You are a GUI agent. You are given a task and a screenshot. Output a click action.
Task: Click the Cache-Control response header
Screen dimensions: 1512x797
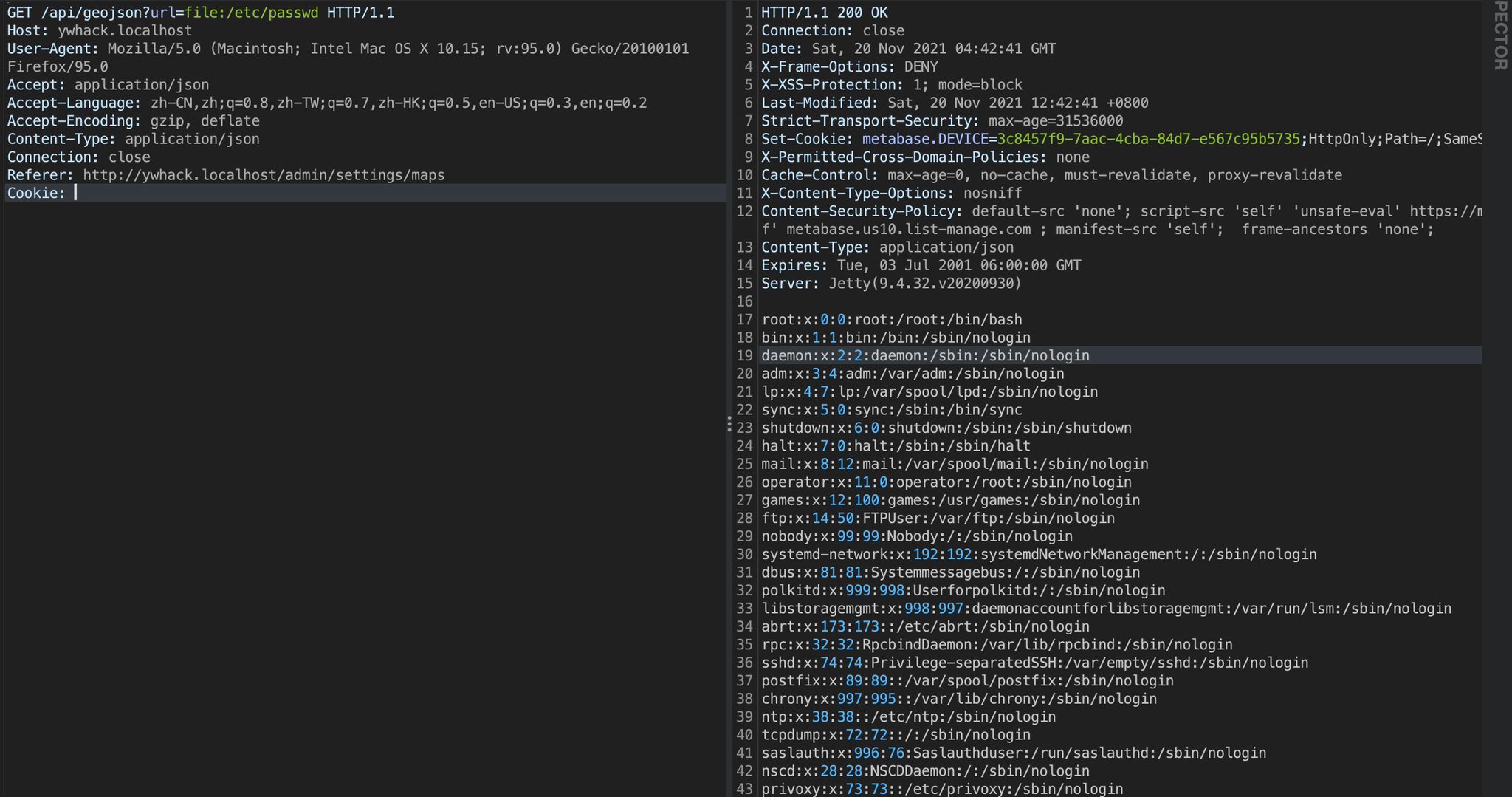(1052, 175)
